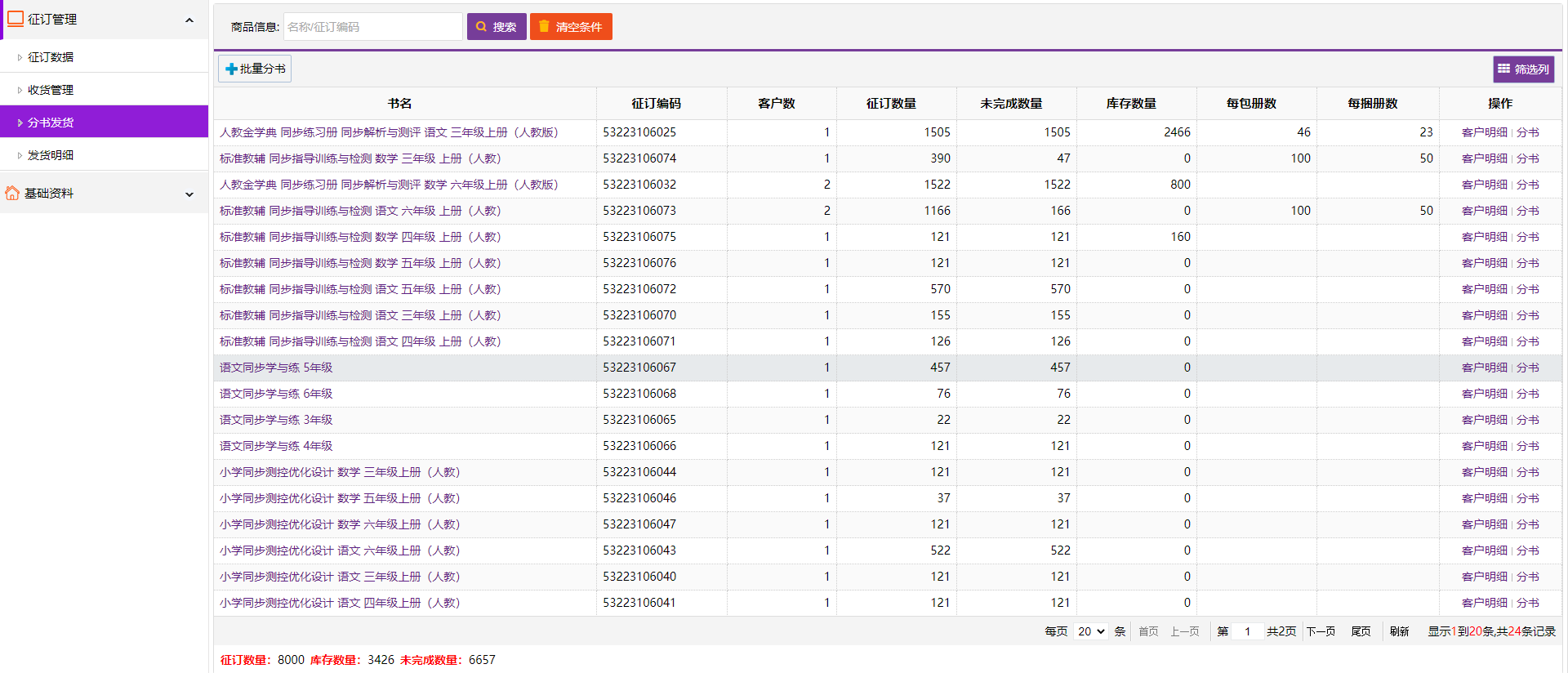
Task: Click 分书 for code 53223106032
Action: pos(1528,185)
